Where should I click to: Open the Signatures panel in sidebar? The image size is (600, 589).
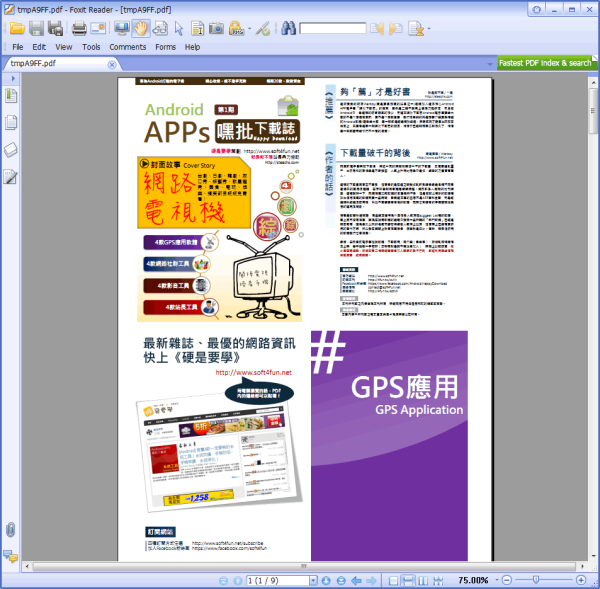11,178
